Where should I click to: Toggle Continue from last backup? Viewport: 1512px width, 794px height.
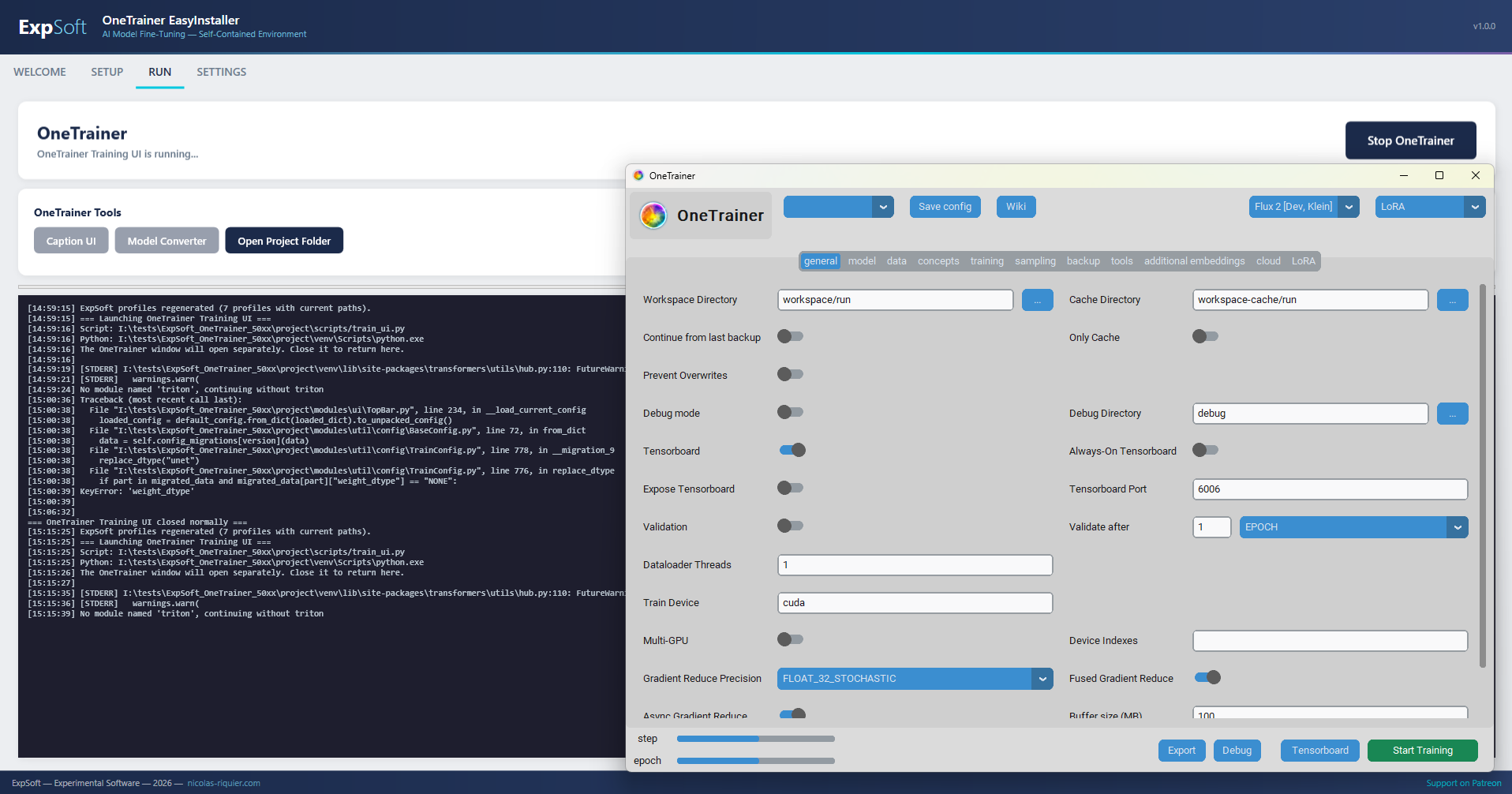[x=790, y=336]
